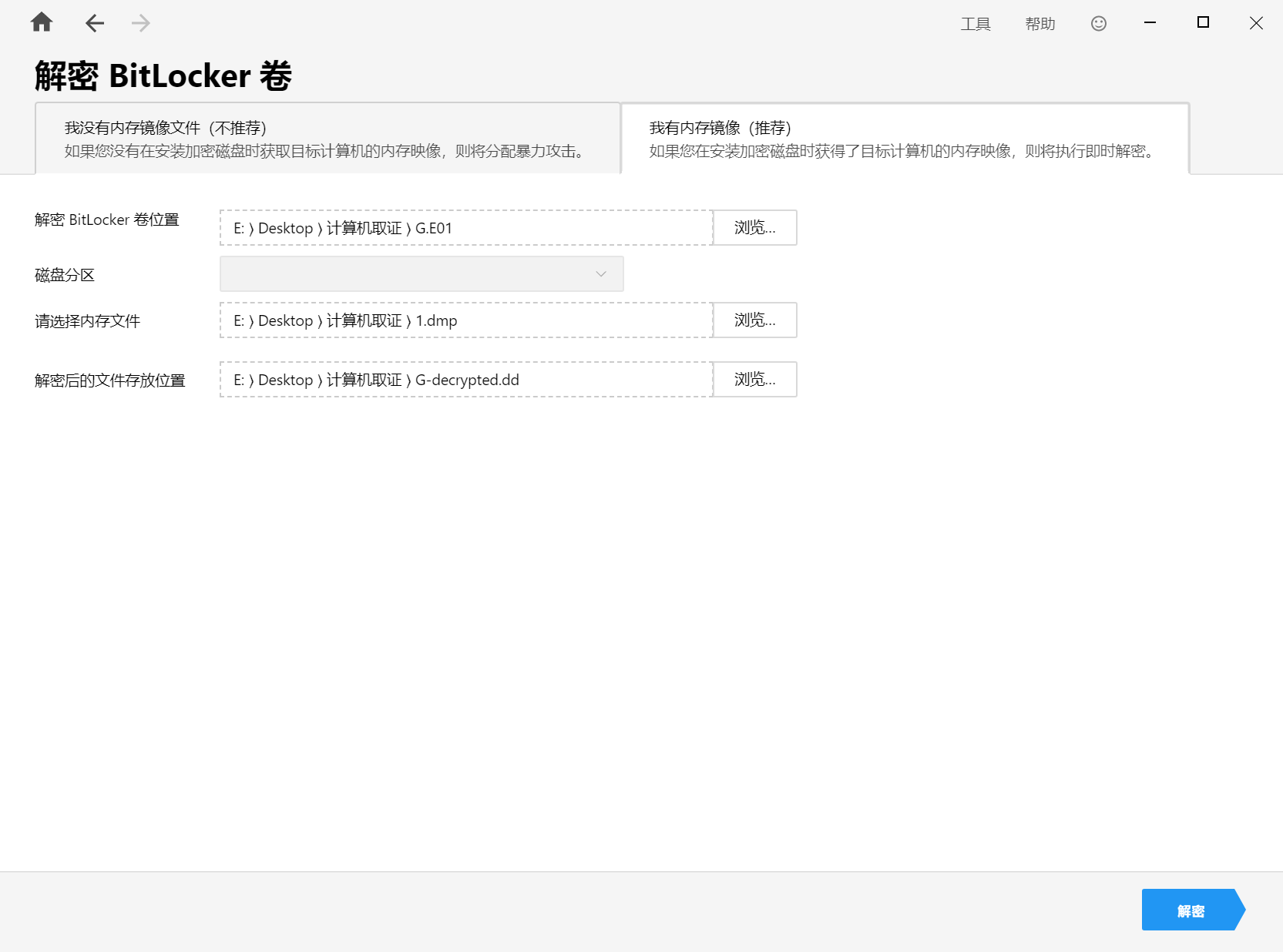Image resolution: width=1283 pixels, height=952 pixels.
Task: Browse for the memory file 1.dmp
Action: click(755, 320)
